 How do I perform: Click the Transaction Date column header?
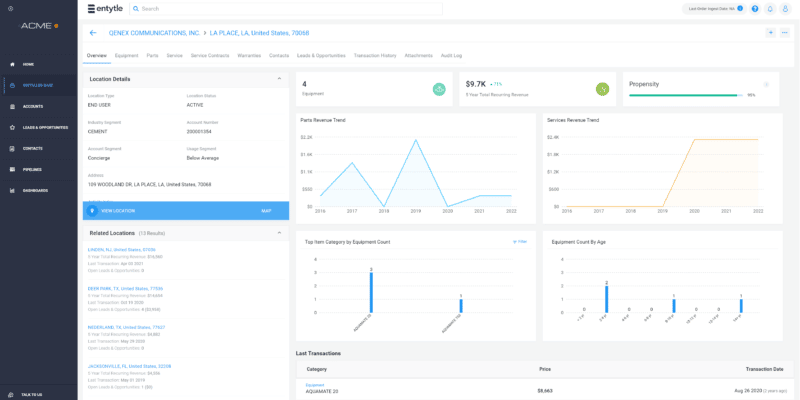(765, 369)
